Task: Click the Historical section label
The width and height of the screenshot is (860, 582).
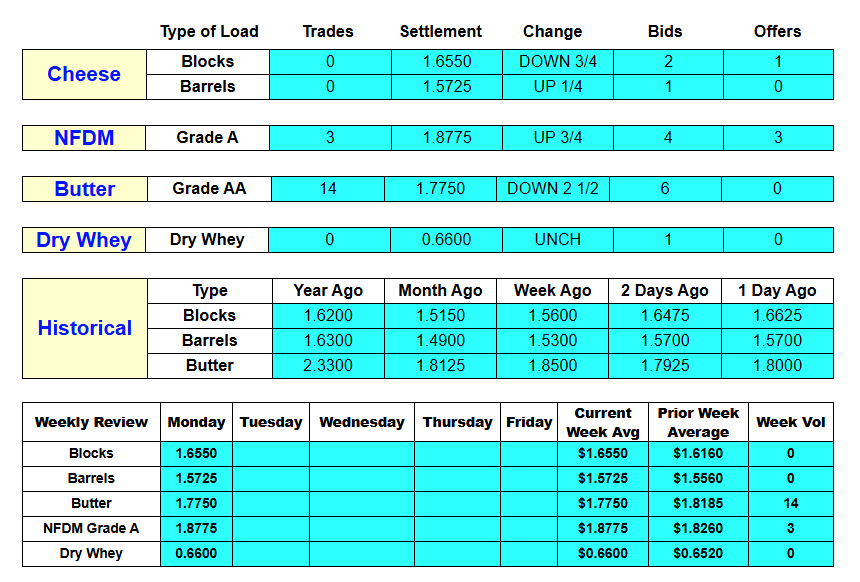Action: pos(84,328)
